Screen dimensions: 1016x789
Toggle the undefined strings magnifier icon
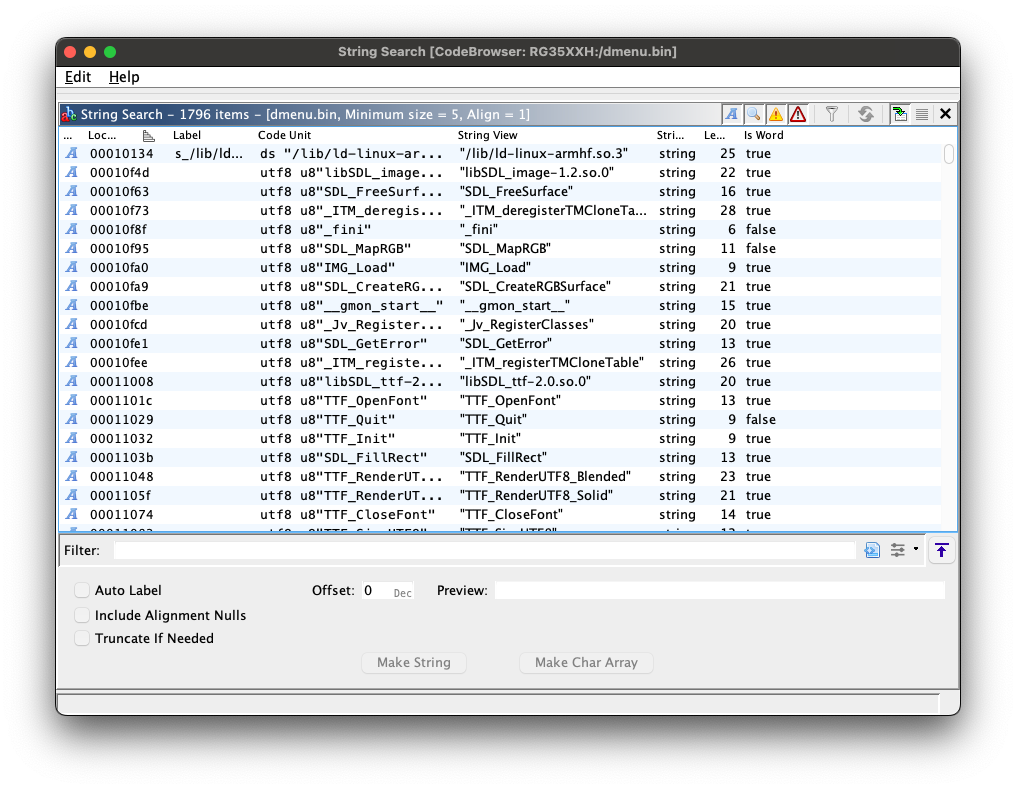click(x=754, y=115)
